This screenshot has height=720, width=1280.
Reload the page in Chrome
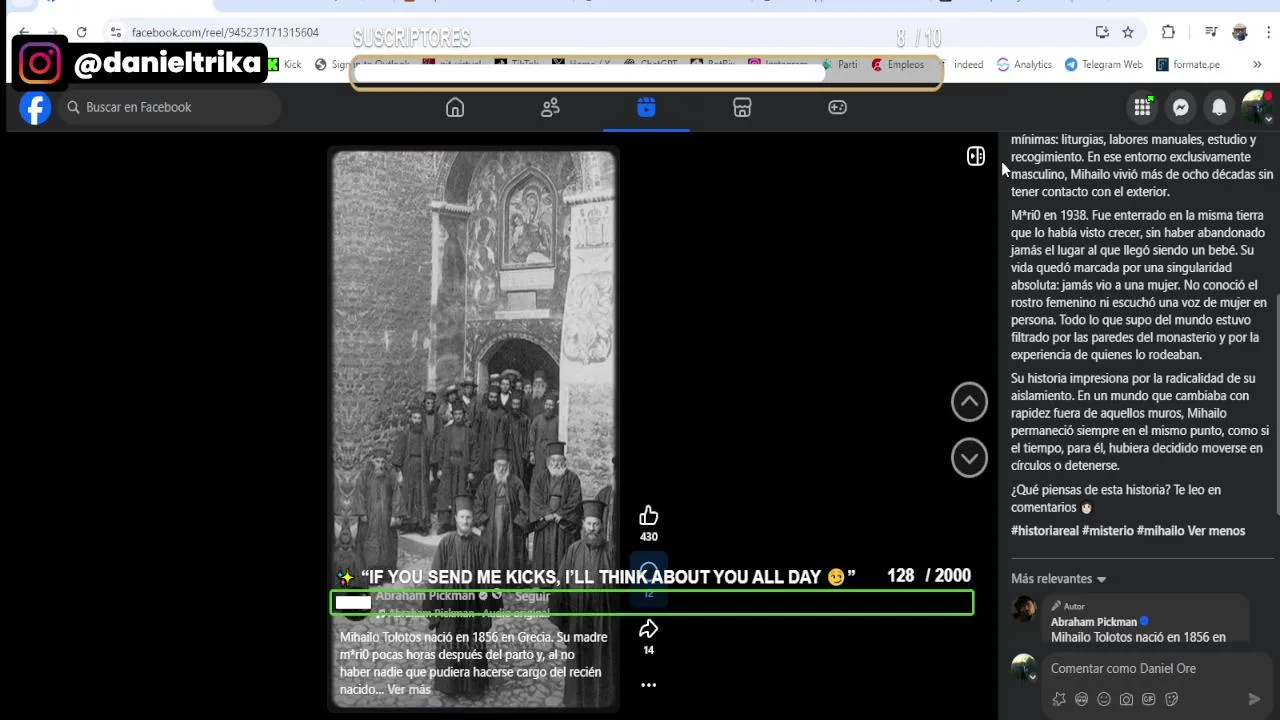point(81,32)
